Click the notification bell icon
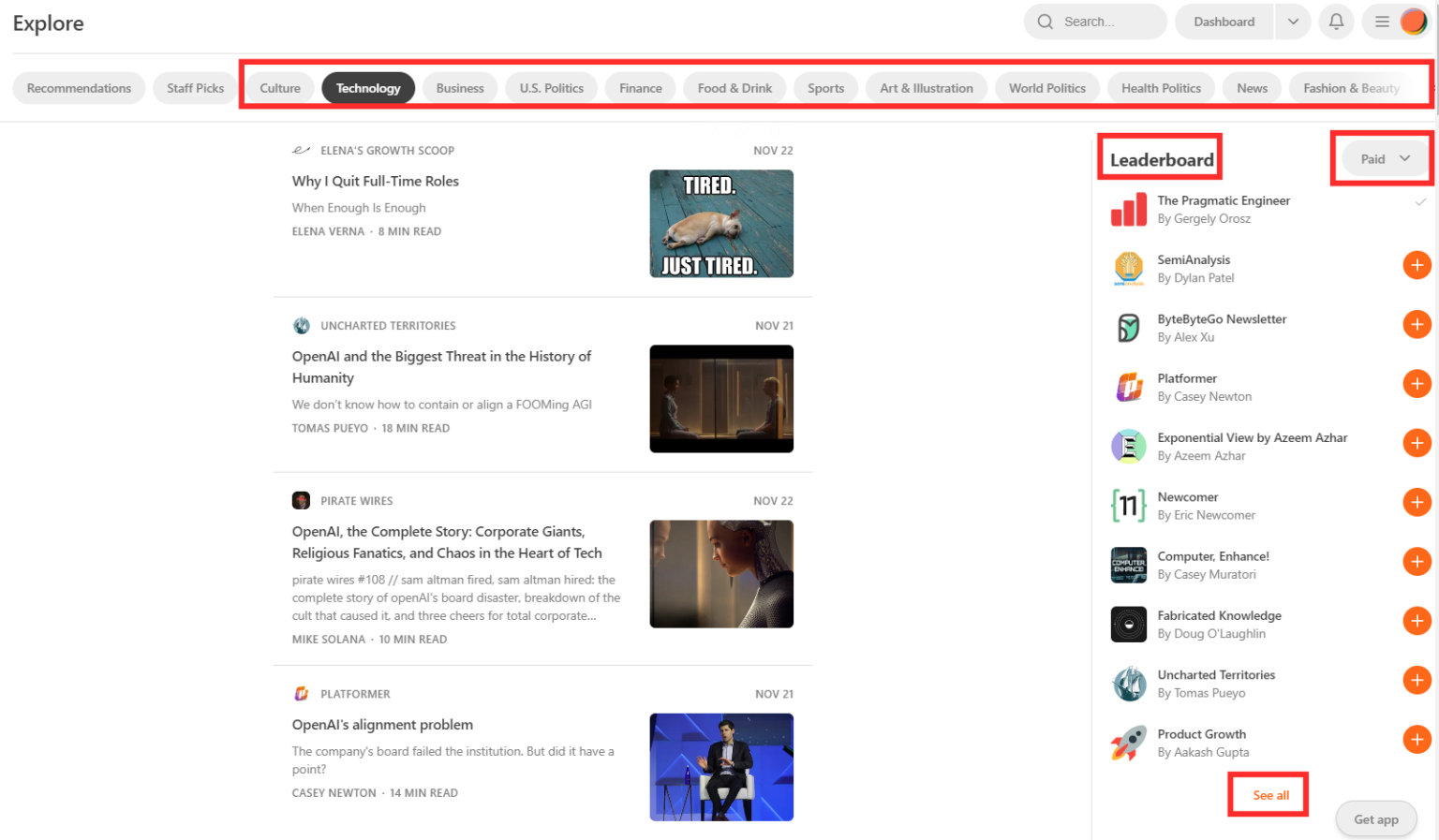1439x840 pixels. tap(1336, 22)
